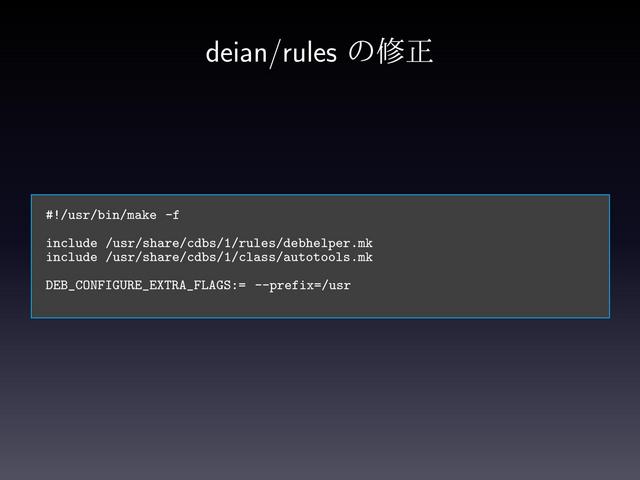640x480 pixels.
Task: Click the shebang line '#!/usr/bin/make -f'
Action: point(112,215)
